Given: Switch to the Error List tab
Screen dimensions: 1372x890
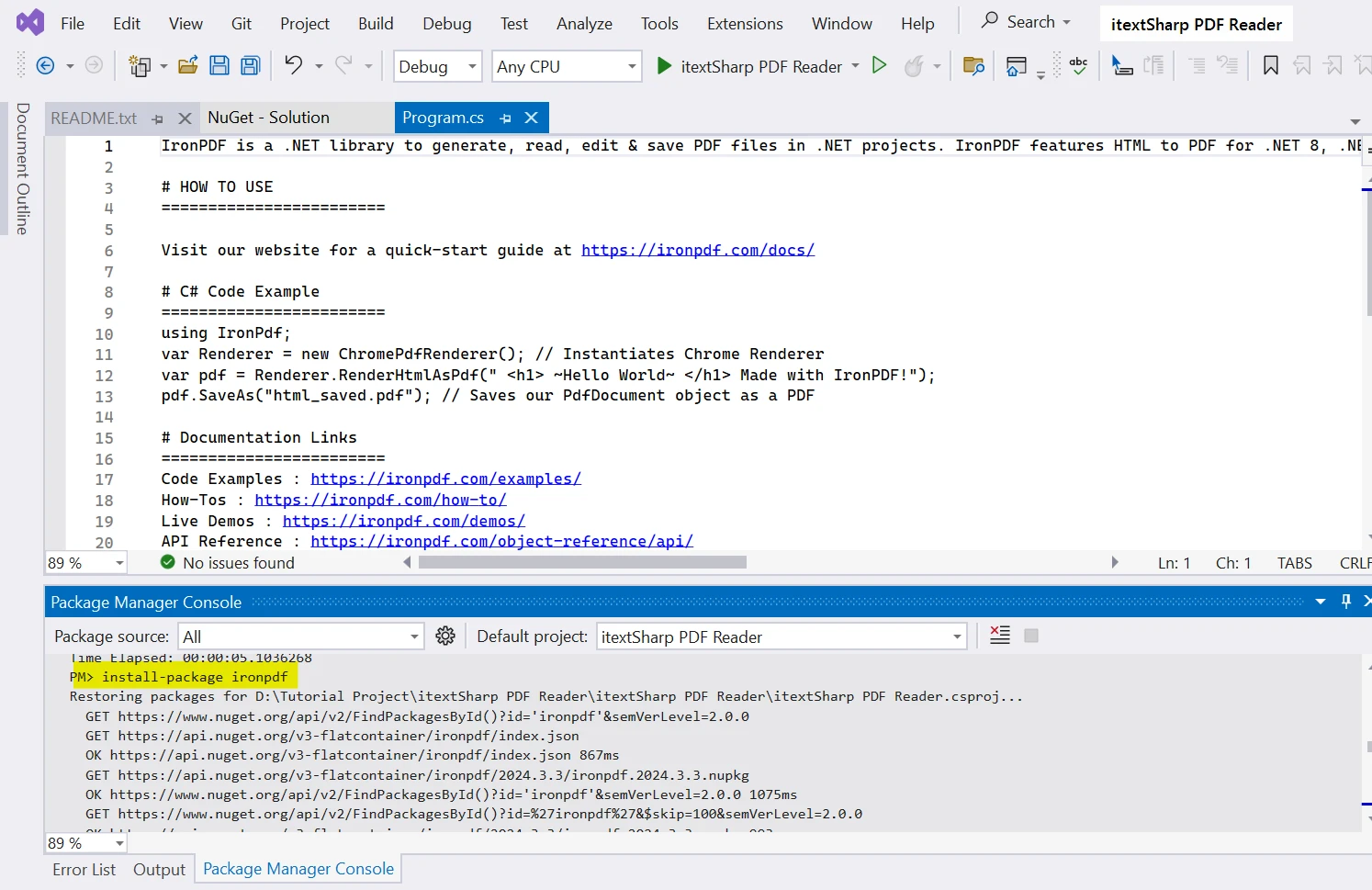Looking at the screenshot, I should (x=84, y=870).
